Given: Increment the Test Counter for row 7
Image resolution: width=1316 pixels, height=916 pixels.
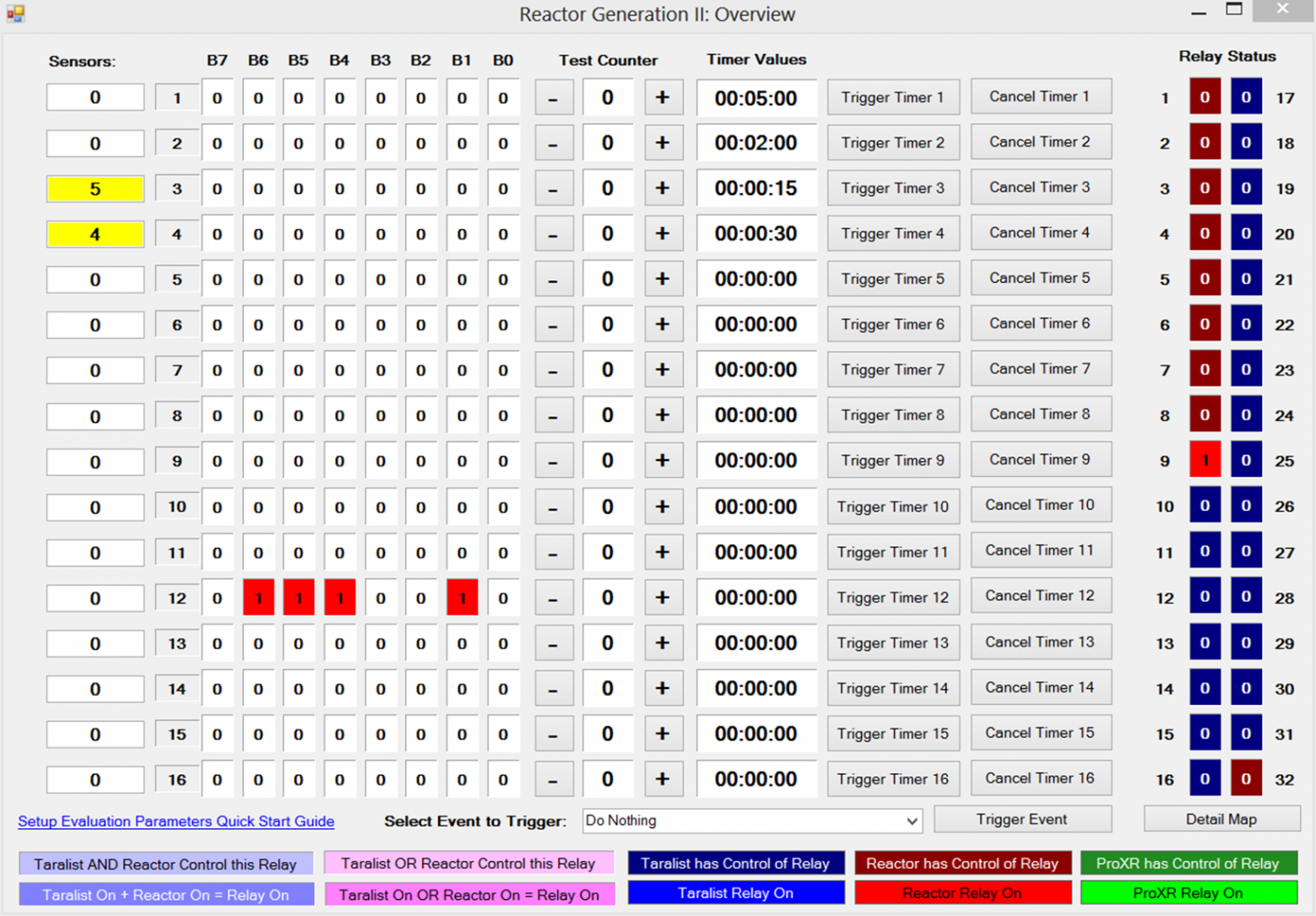Looking at the screenshot, I should pos(662,370).
